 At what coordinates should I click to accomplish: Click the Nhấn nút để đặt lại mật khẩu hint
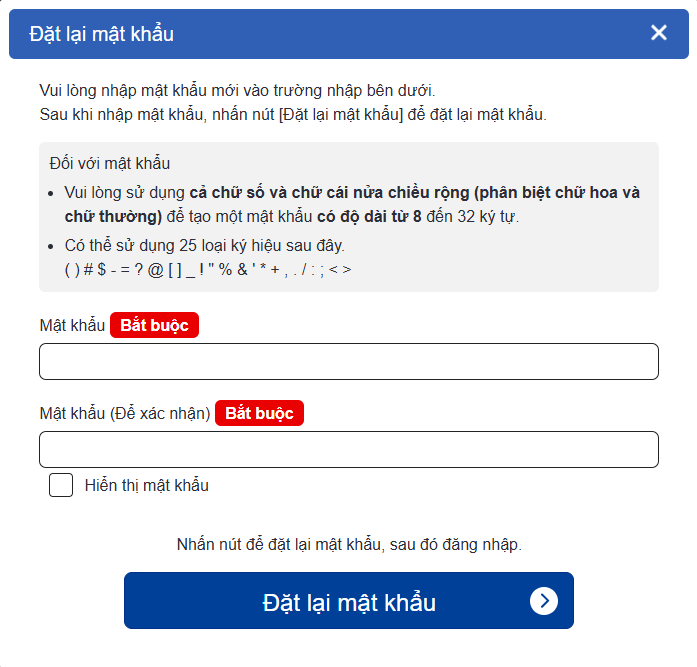[349, 545]
